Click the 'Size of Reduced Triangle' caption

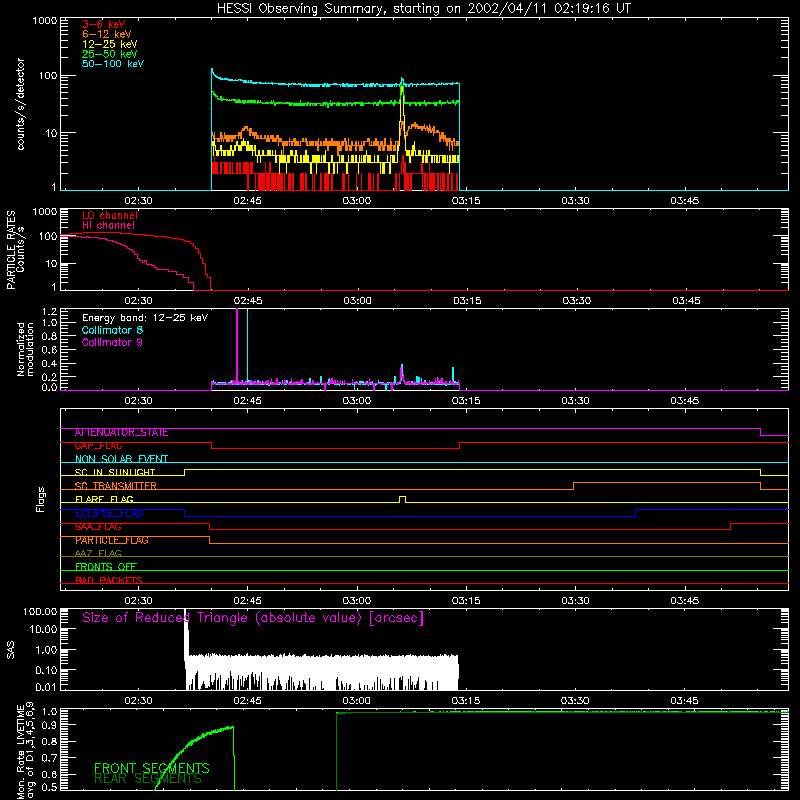[x=253, y=618]
